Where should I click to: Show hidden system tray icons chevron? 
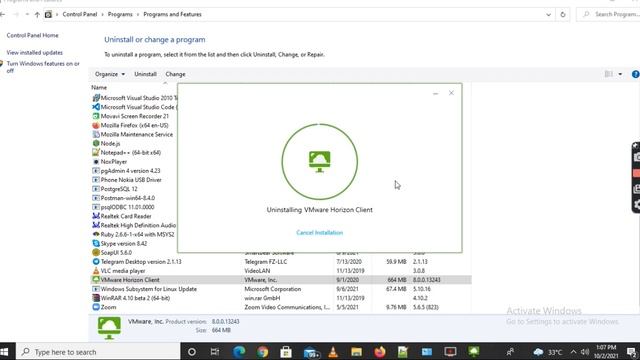coord(573,352)
